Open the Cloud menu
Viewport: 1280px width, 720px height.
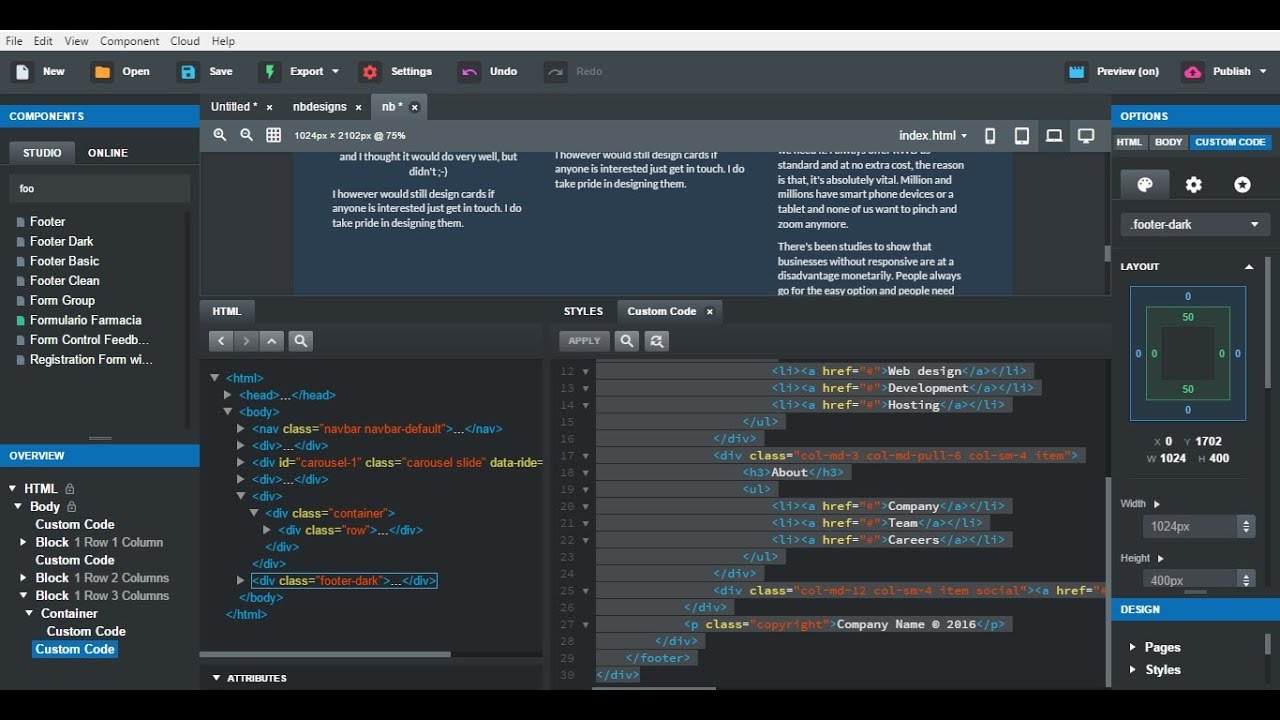tap(185, 41)
